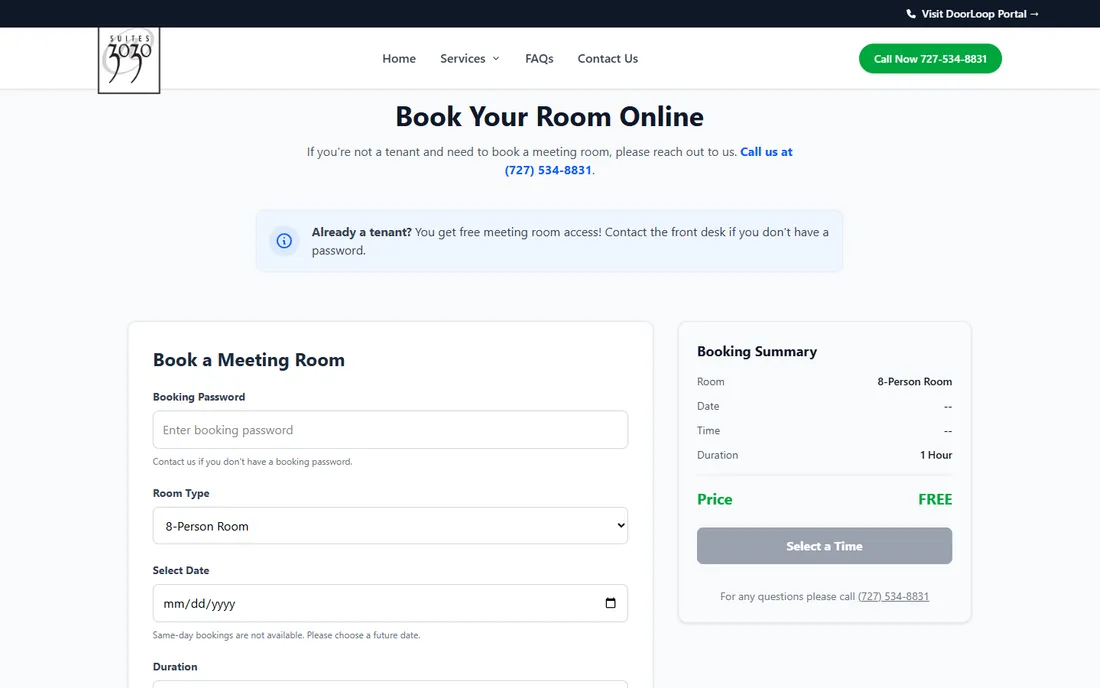
Task: Click the 8-Person Room value in summary
Action: tap(915, 382)
